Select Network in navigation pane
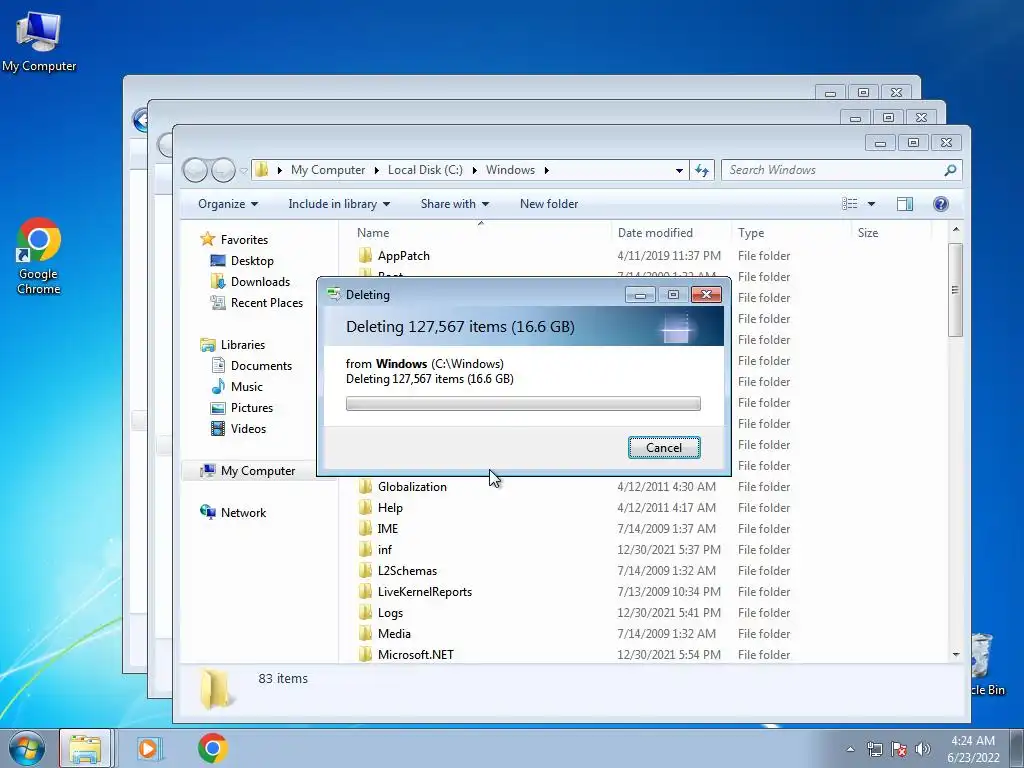 click(x=243, y=513)
